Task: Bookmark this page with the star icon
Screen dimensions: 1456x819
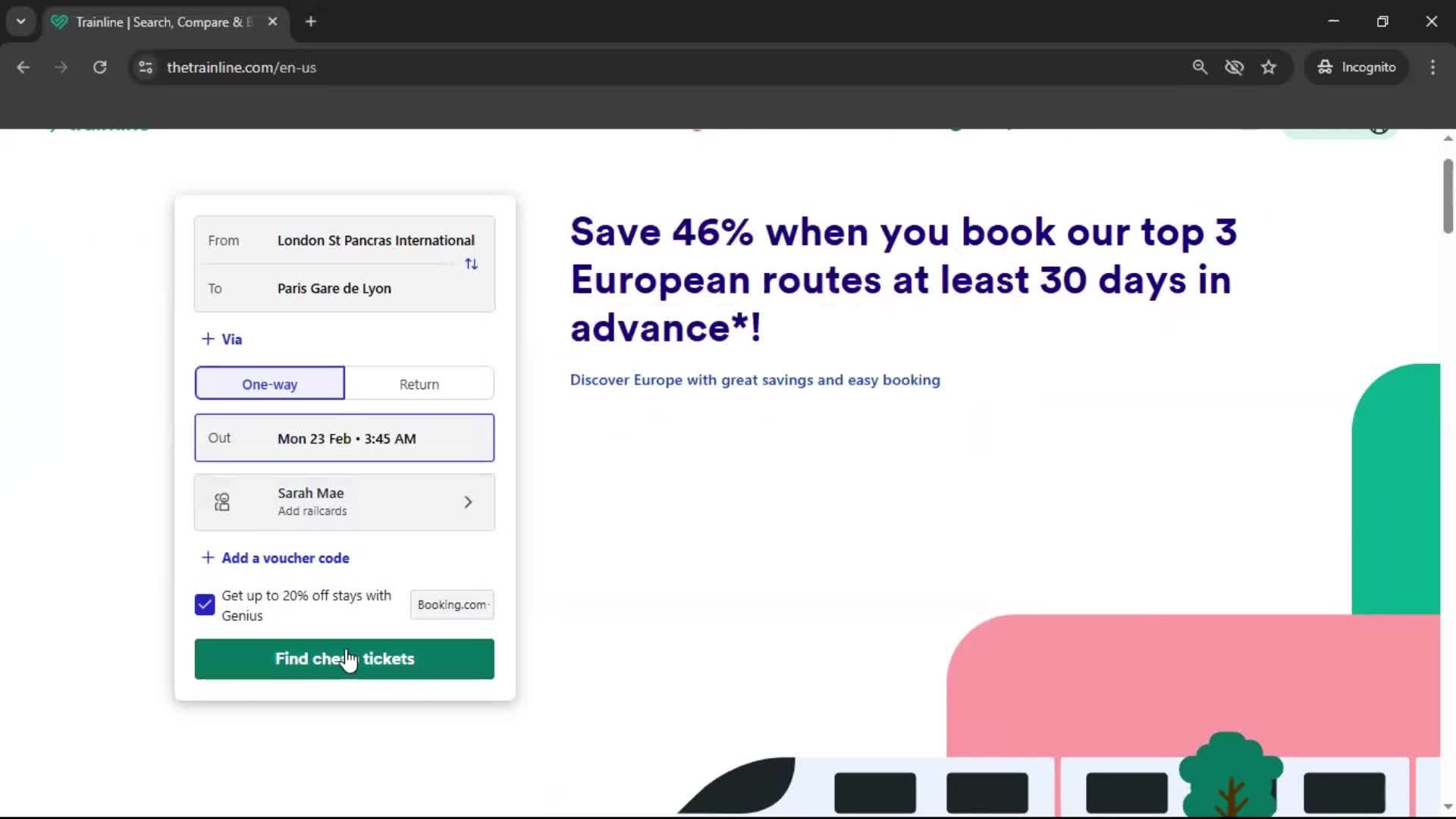Action: click(1269, 67)
